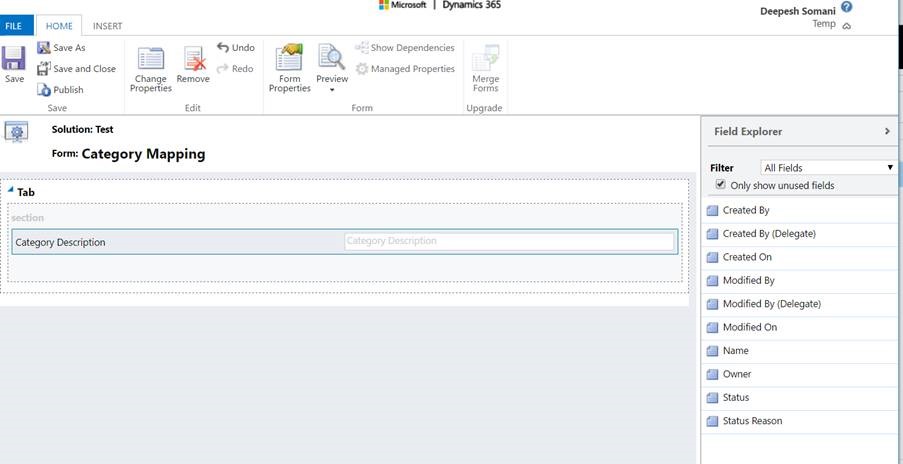Expand the Preview dropdown menu
903x464 pixels.
point(332,89)
